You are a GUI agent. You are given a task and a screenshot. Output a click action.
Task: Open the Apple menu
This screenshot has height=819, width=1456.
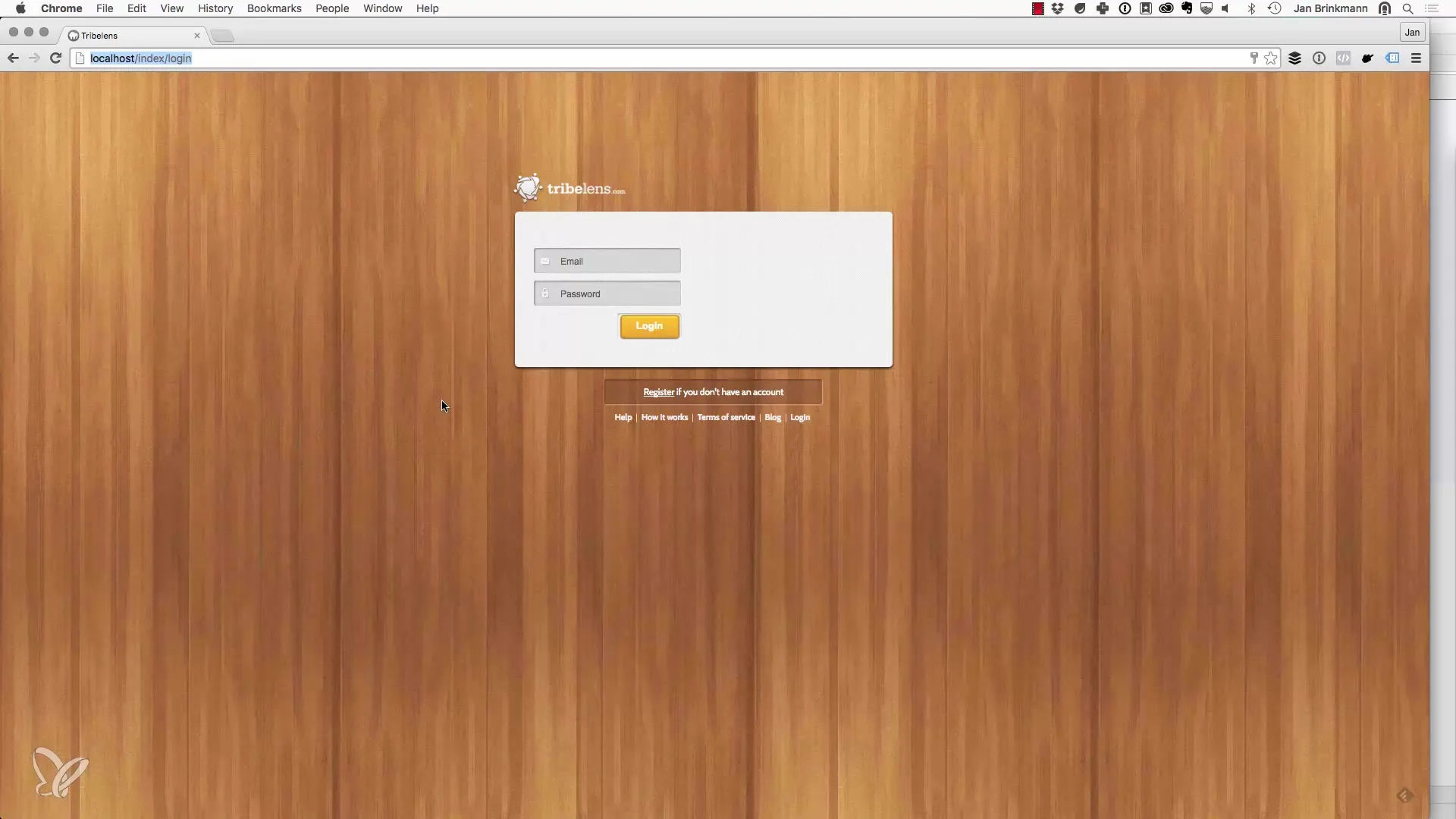[x=20, y=8]
